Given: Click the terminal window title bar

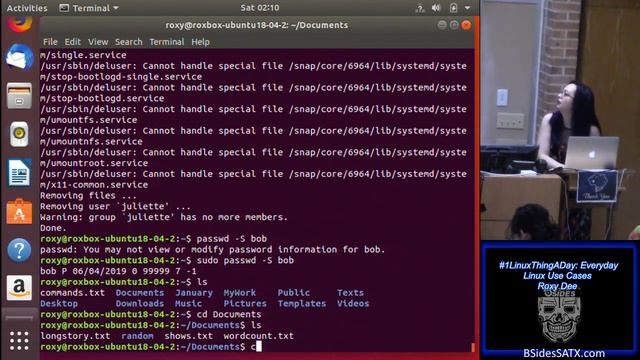Looking at the screenshot, I should coord(257,25).
